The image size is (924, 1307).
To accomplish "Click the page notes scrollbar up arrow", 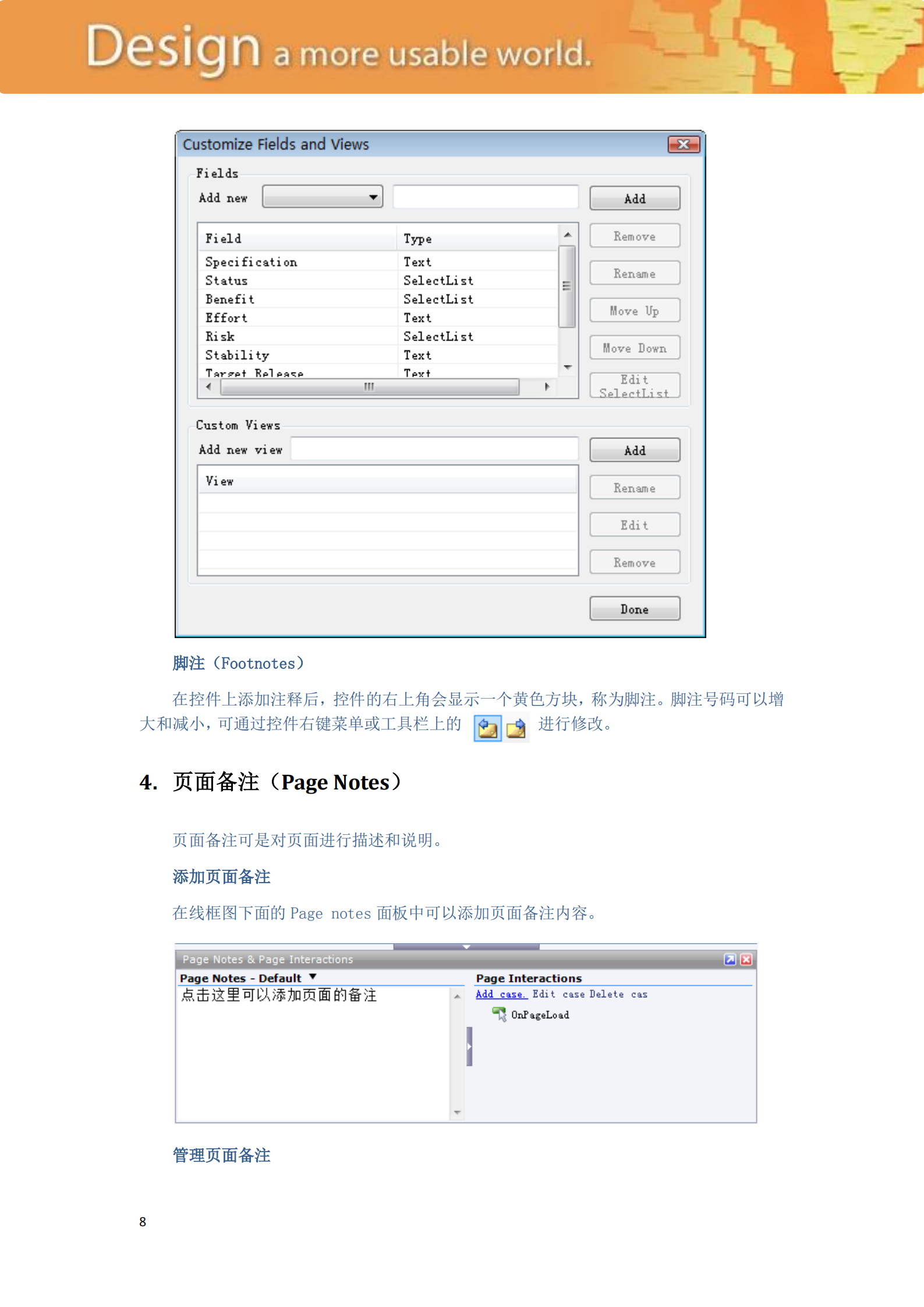I will [457, 996].
